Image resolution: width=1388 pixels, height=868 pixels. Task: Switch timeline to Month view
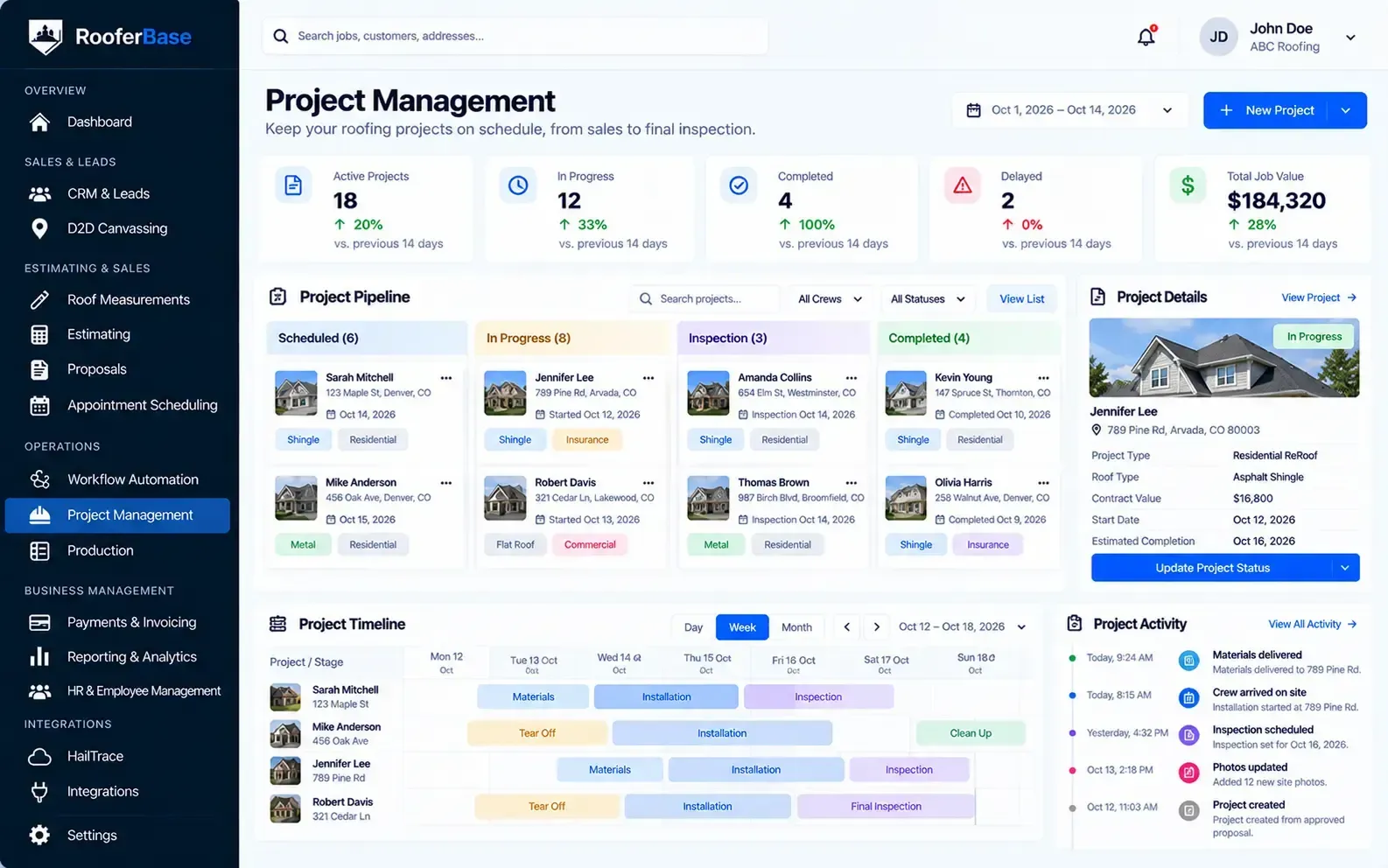click(x=796, y=627)
